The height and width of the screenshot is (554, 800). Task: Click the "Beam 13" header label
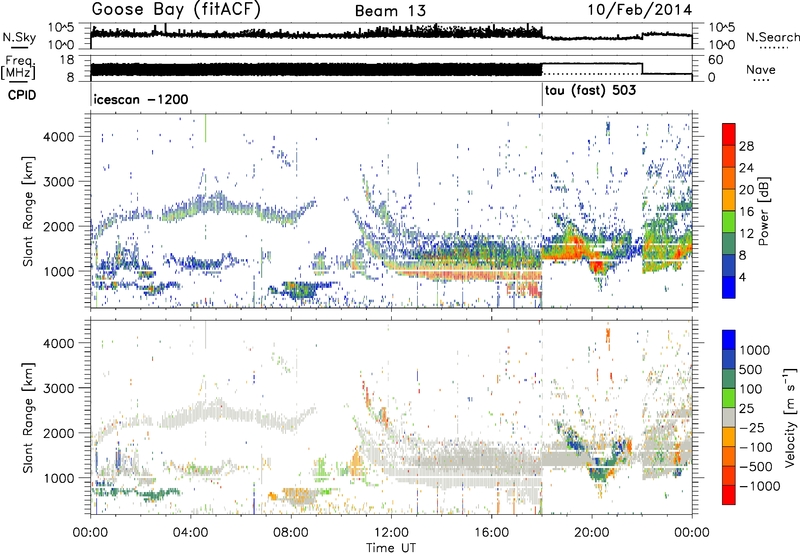click(390, 11)
